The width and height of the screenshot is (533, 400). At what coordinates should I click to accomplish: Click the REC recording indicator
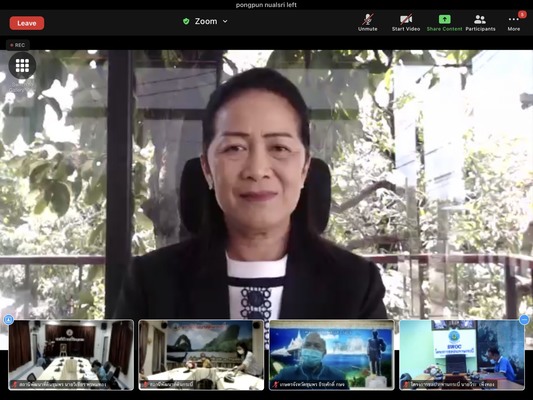point(17,45)
